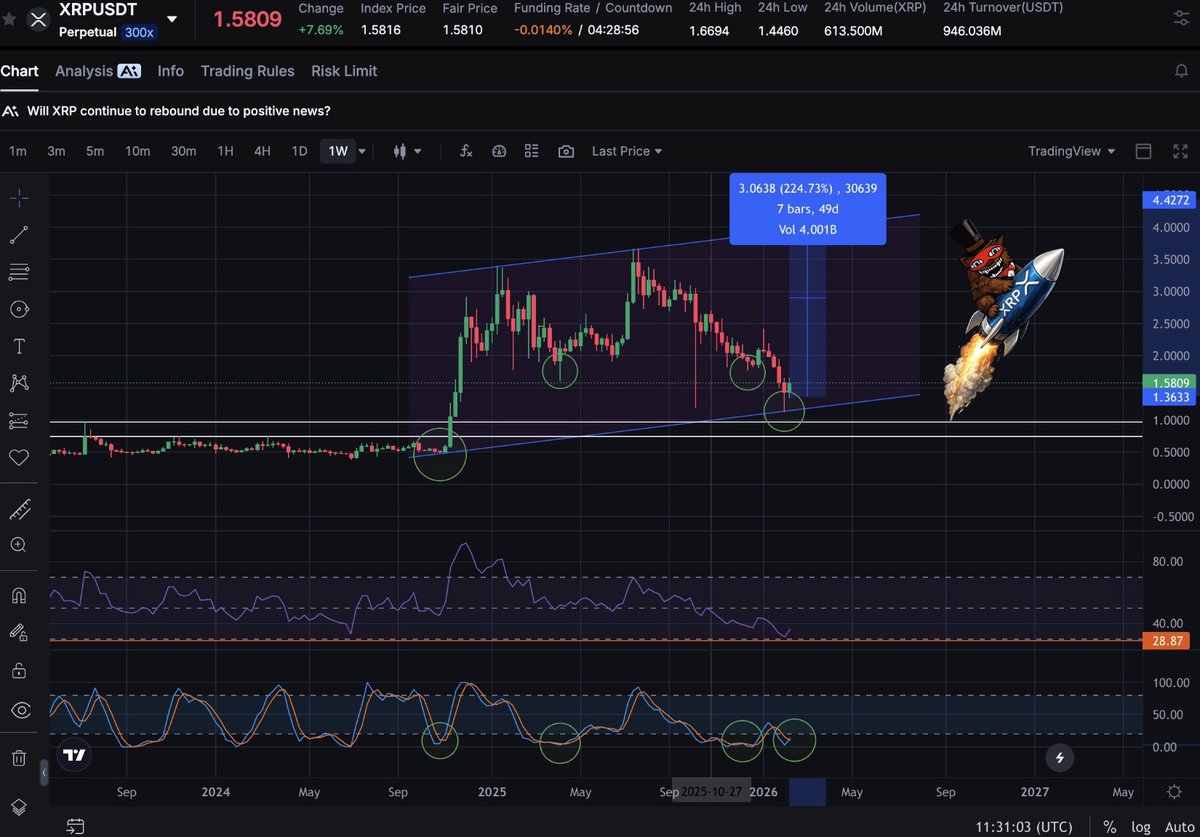Open the Trading Rules tab

[x=247, y=71]
